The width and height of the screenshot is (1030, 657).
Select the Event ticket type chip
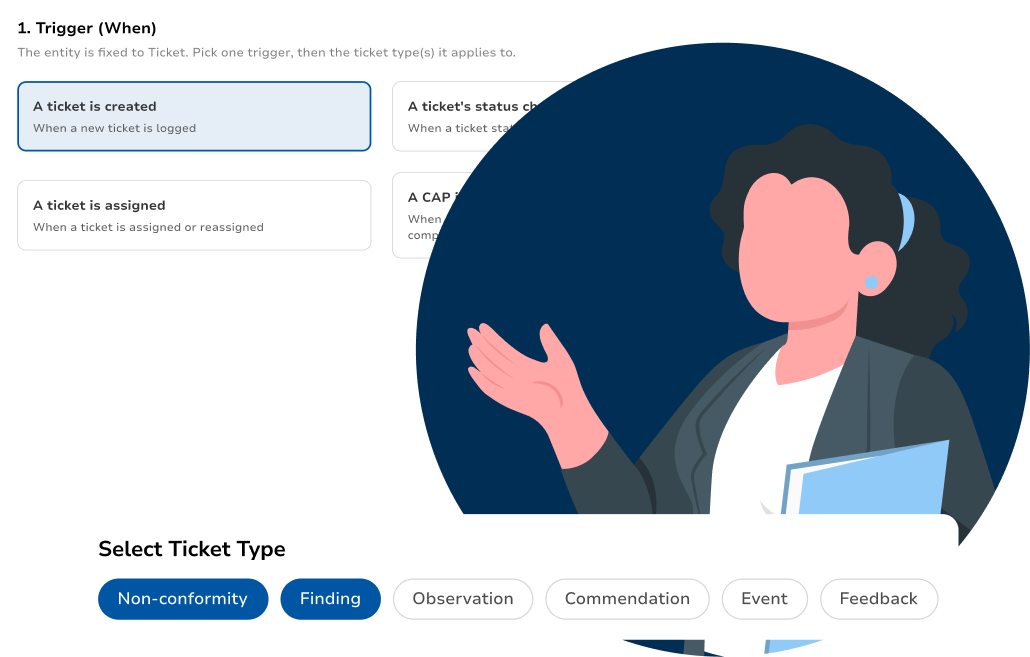point(765,599)
